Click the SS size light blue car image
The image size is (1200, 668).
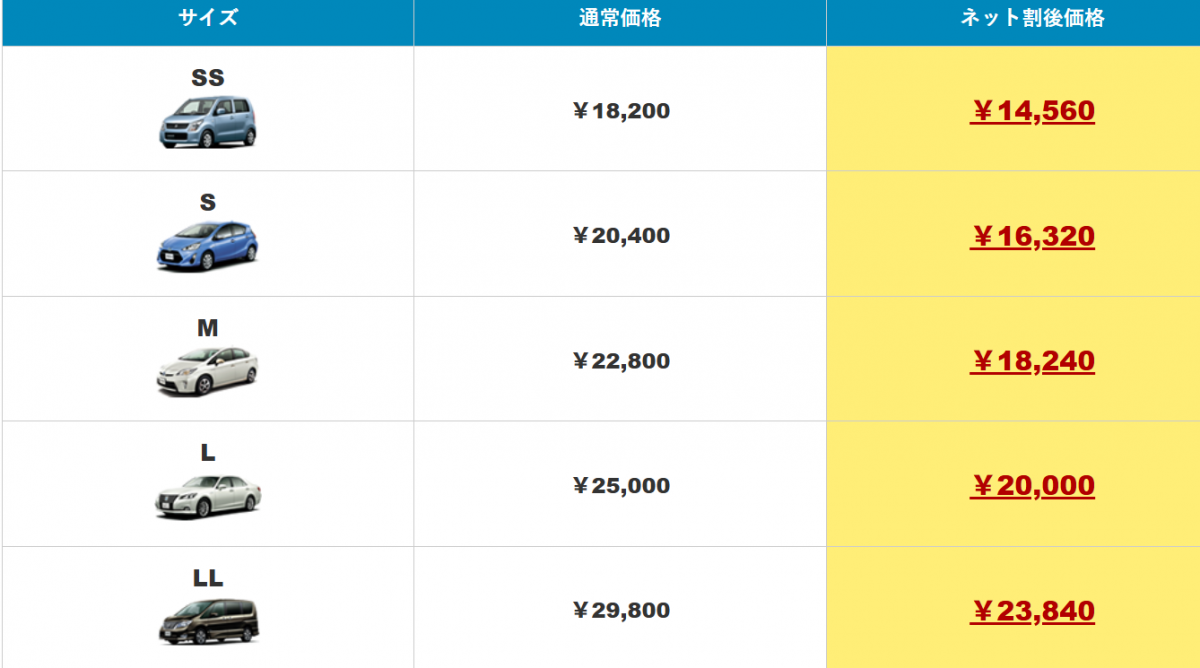tap(207, 121)
